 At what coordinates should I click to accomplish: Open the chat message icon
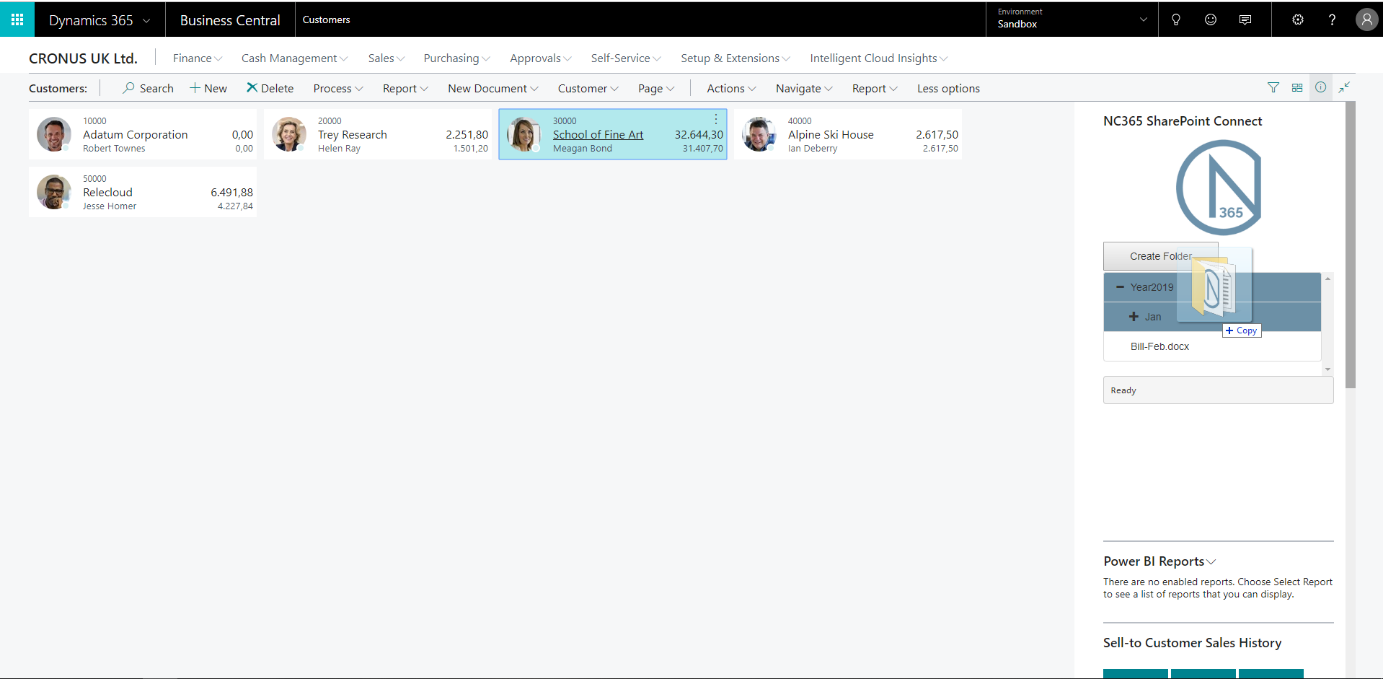coord(1245,19)
